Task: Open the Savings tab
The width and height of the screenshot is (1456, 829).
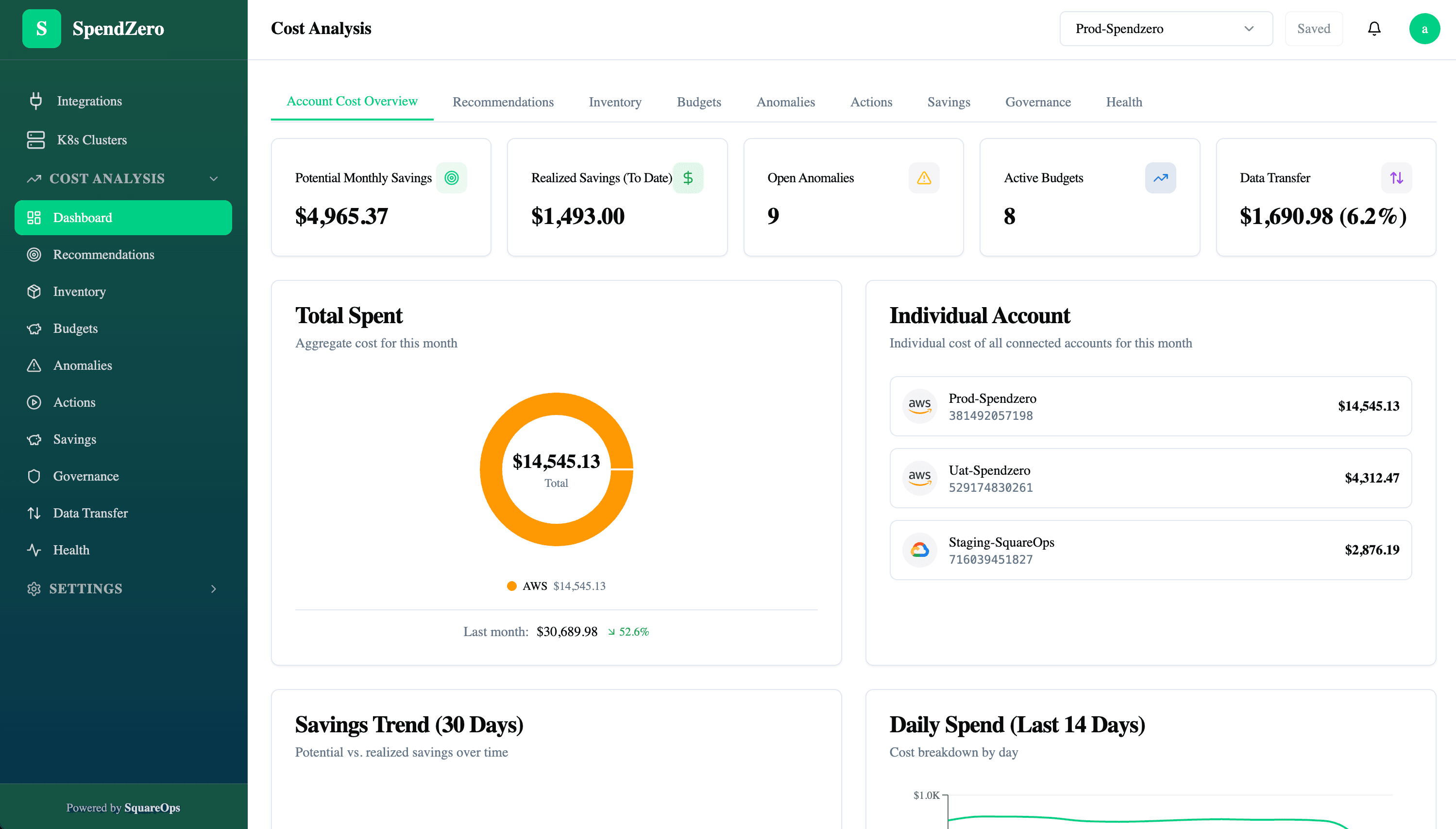Action: pos(948,102)
